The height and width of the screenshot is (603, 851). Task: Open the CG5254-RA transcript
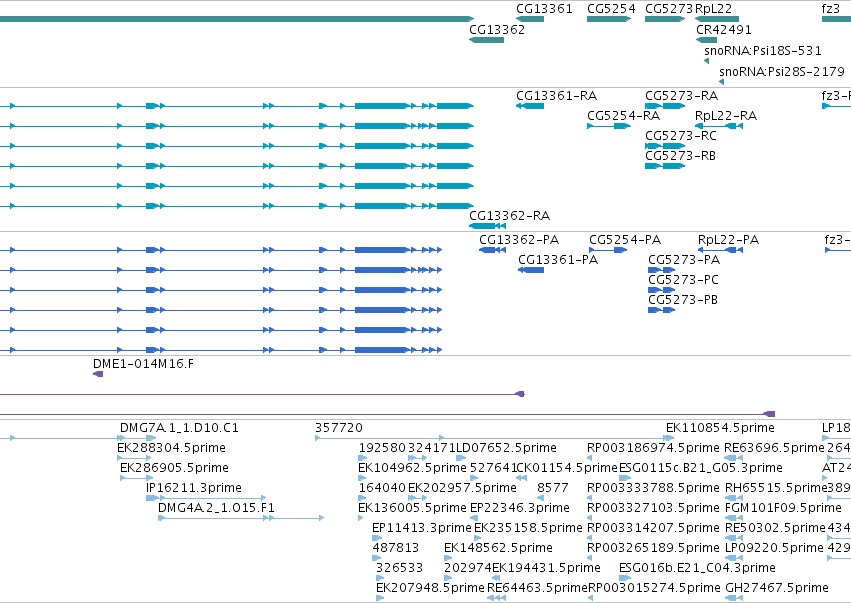pos(609,126)
